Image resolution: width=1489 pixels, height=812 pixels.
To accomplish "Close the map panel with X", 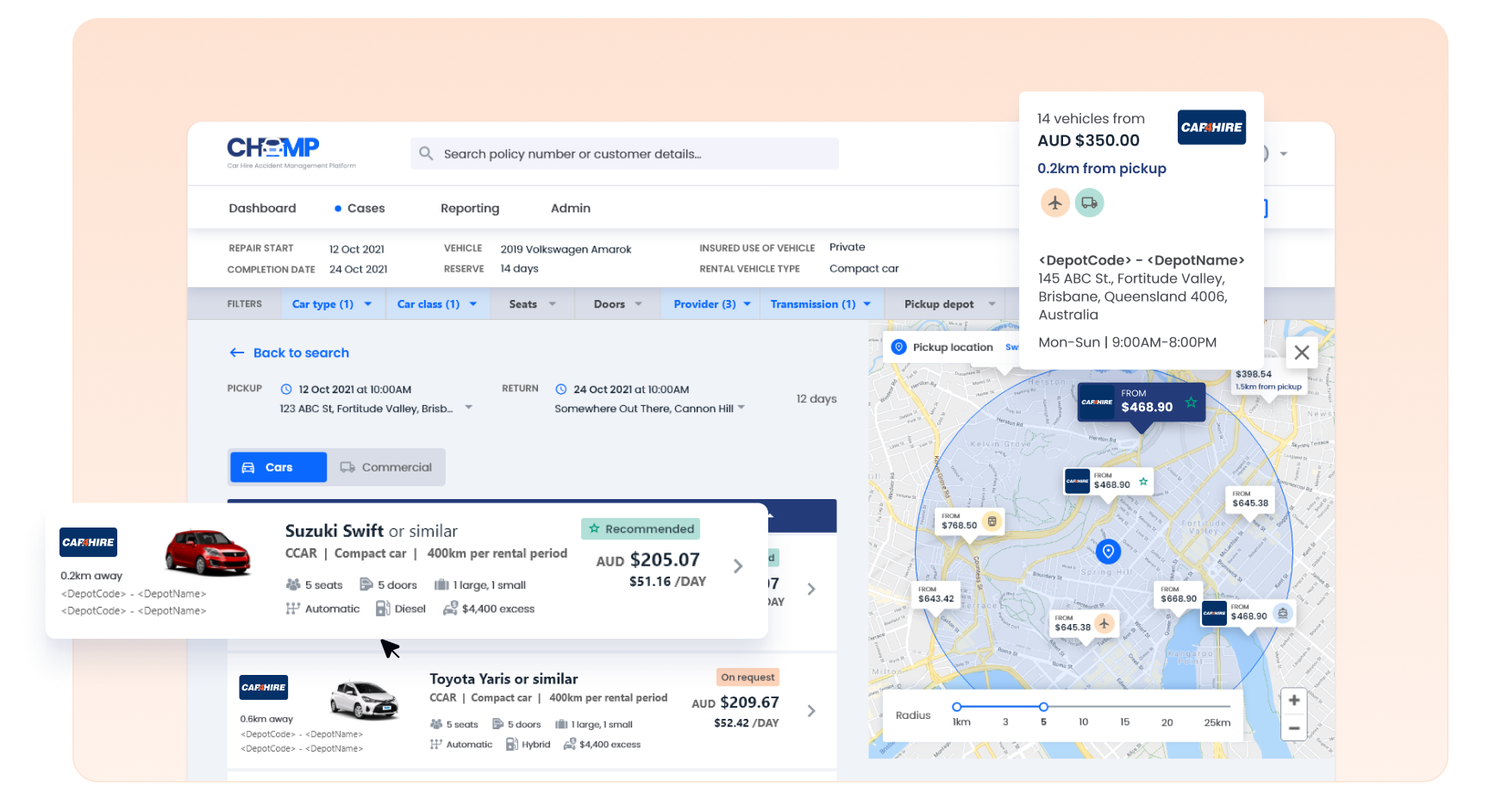I will (1301, 353).
